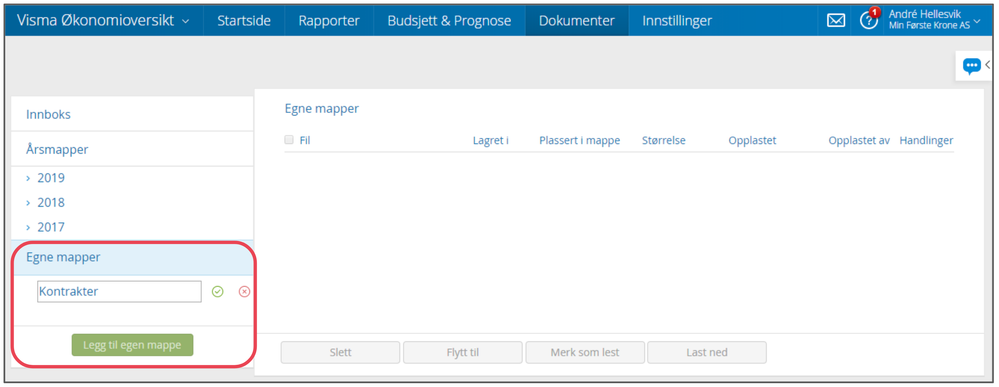
Task: Sort by Lagret i column header
Action: pos(491,140)
